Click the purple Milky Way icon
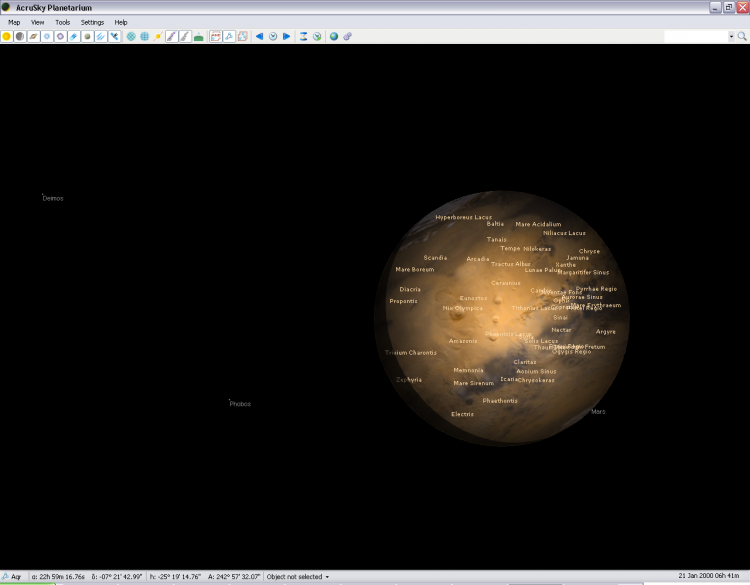The width and height of the screenshot is (750, 585). click(172, 36)
